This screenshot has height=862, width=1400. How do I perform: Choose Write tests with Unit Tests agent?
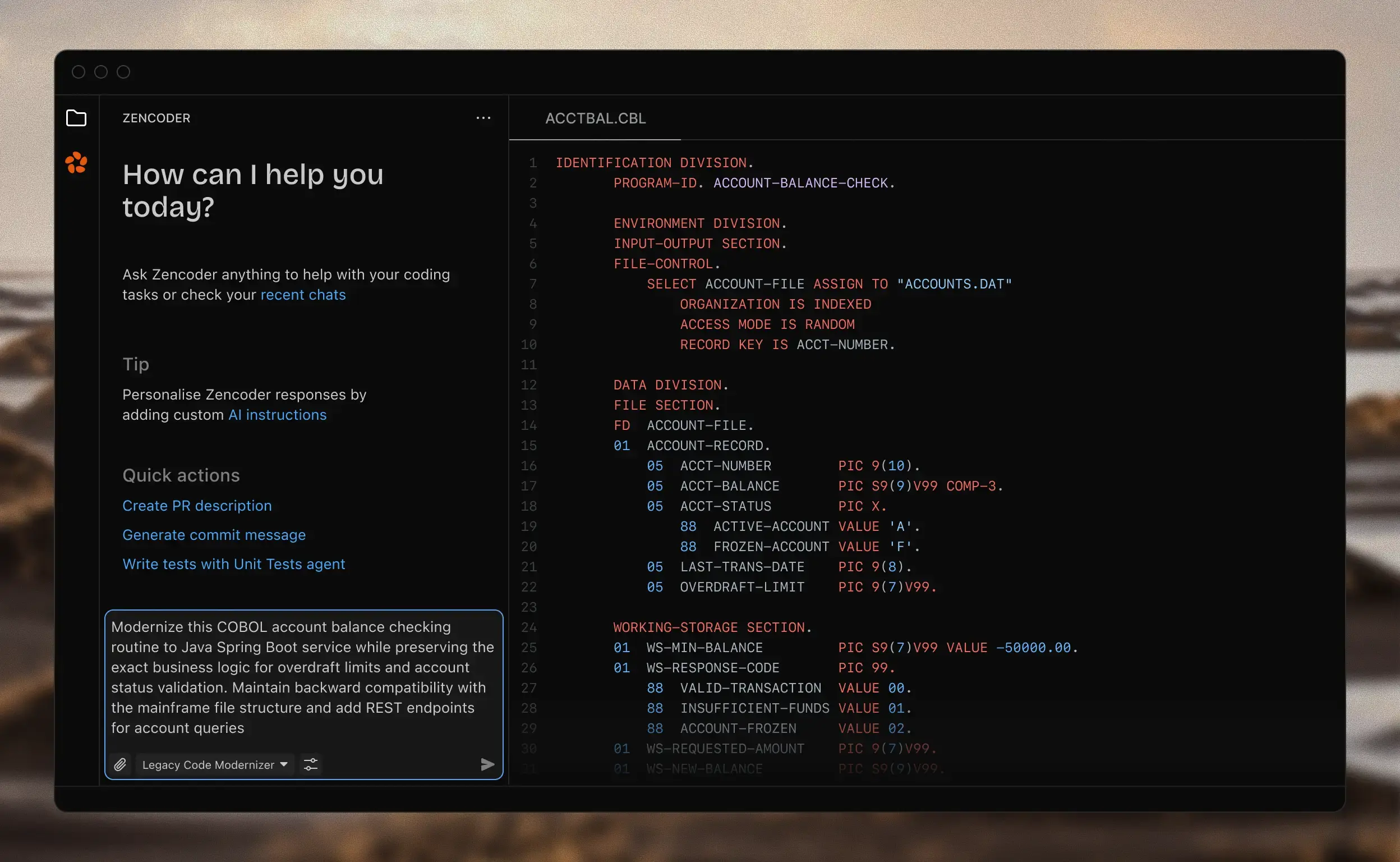pos(234,564)
